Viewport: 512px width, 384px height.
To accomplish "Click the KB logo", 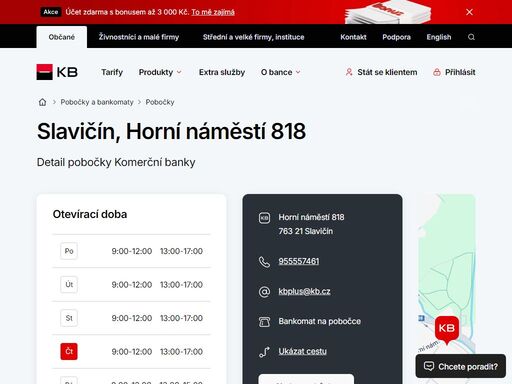I will coord(57,72).
